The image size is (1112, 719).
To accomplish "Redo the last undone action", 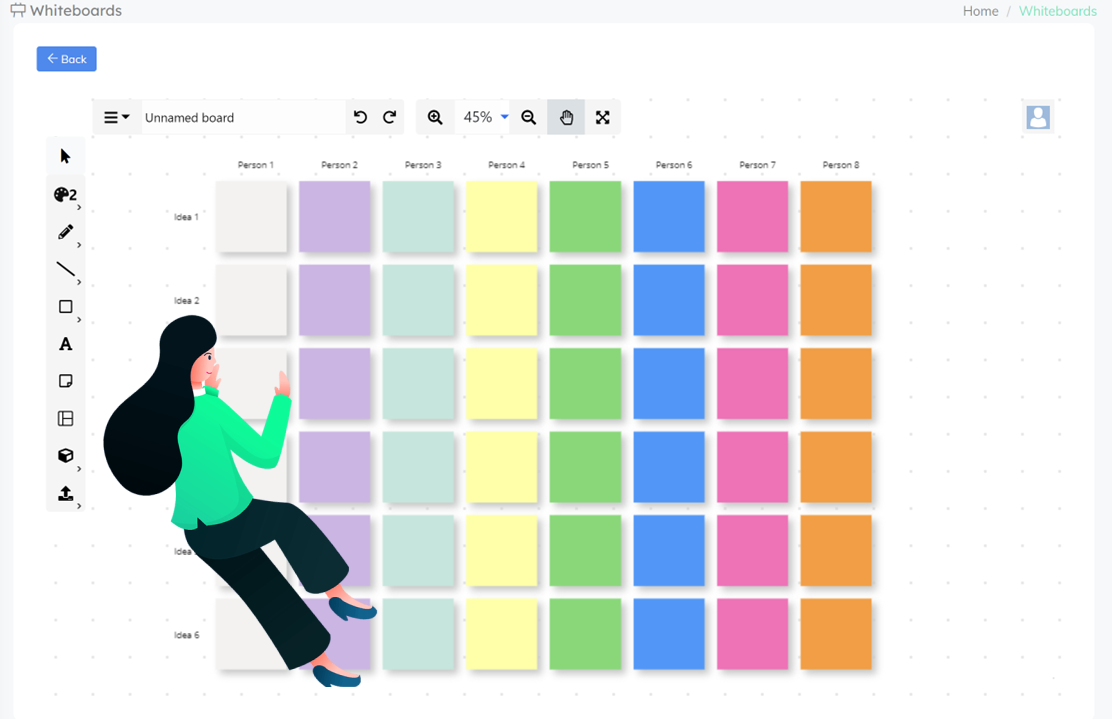I will pyautogui.click(x=390, y=118).
